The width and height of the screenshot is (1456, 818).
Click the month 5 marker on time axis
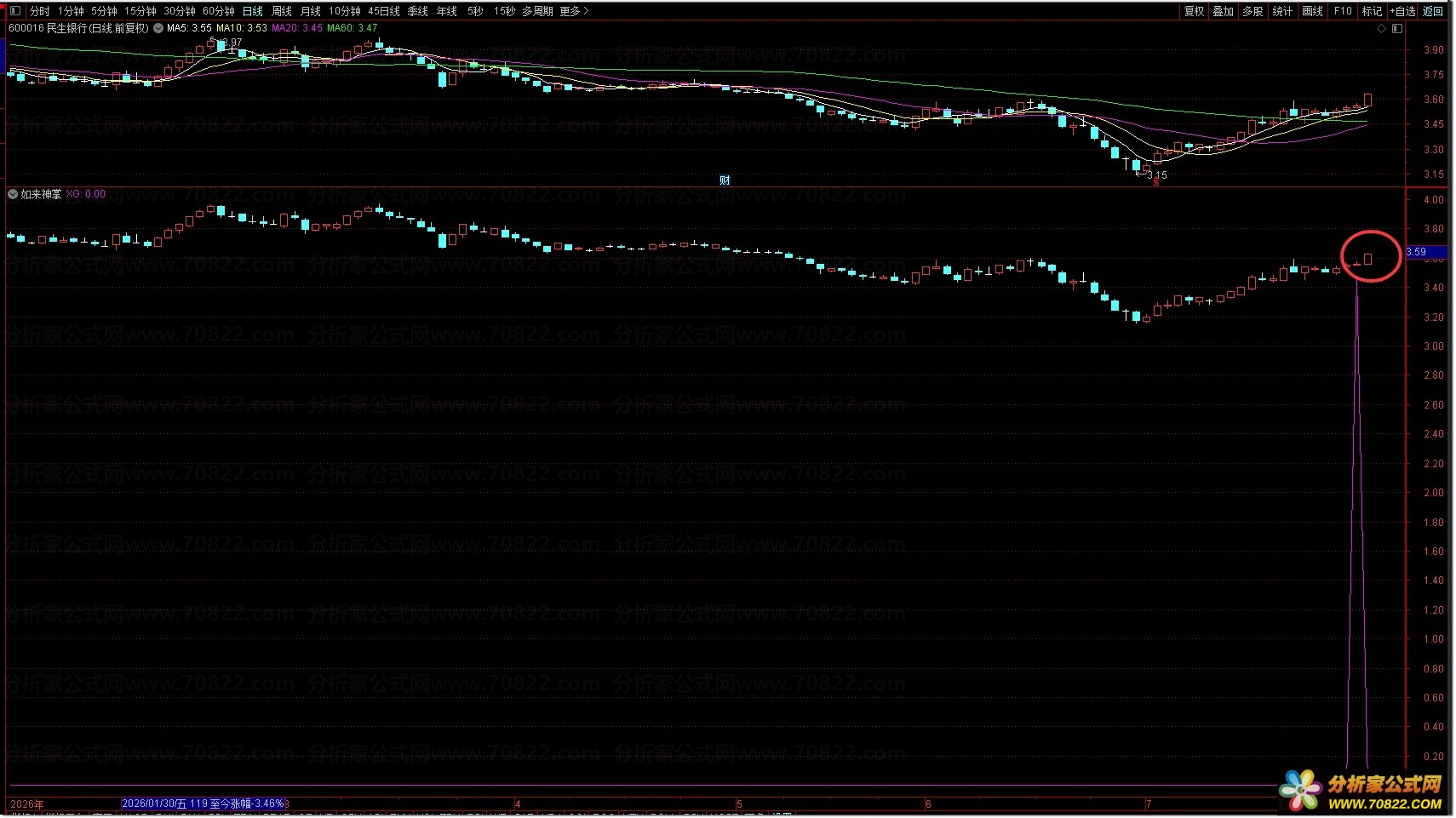click(739, 804)
